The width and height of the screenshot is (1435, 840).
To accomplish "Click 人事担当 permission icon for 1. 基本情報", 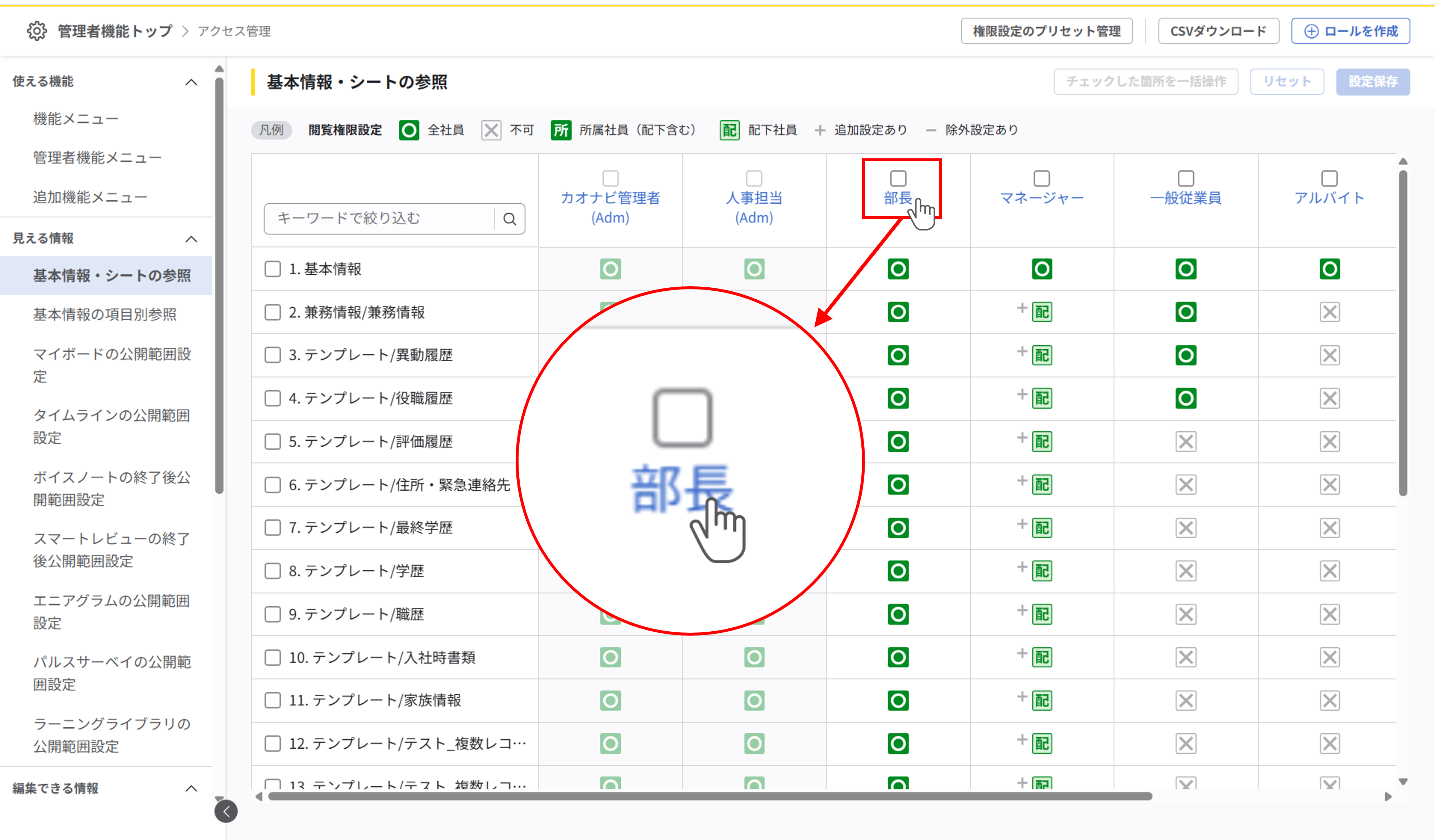I will pyautogui.click(x=754, y=269).
